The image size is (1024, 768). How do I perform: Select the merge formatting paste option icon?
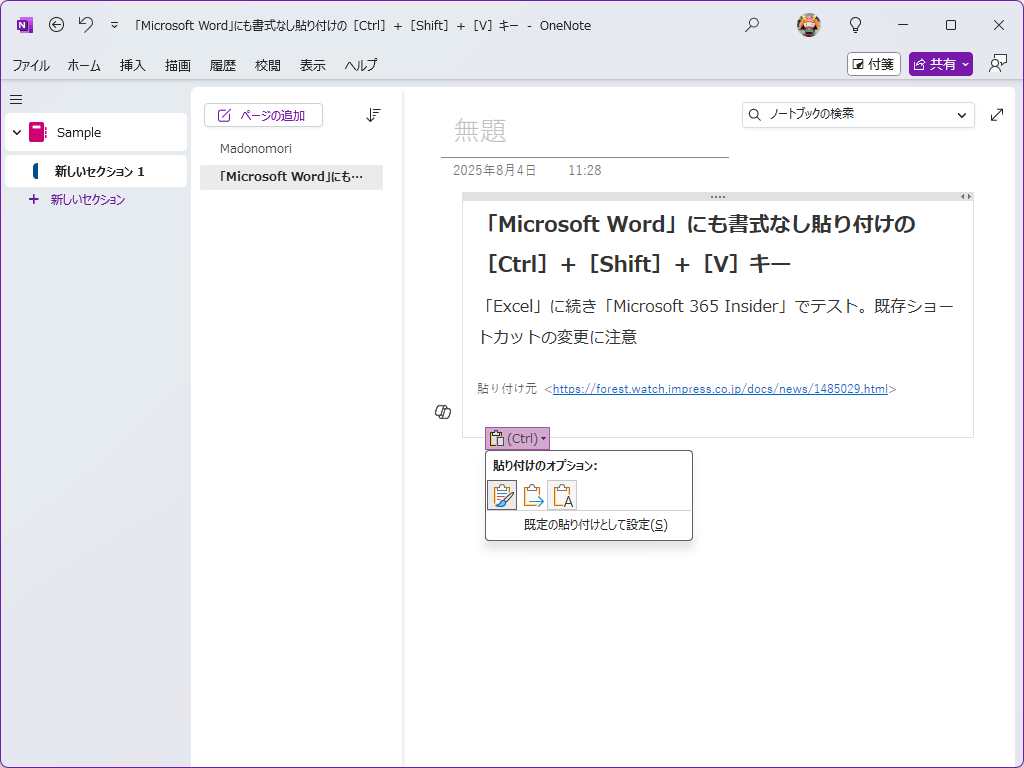point(532,494)
